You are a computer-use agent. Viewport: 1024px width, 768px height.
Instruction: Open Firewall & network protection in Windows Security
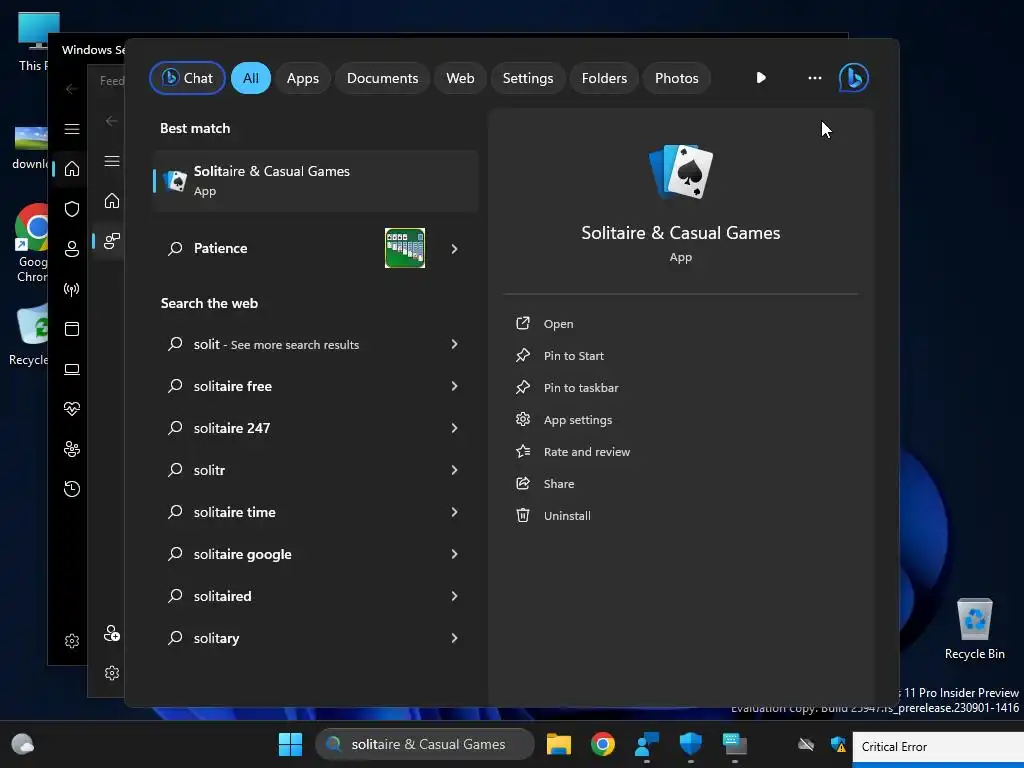(72, 289)
